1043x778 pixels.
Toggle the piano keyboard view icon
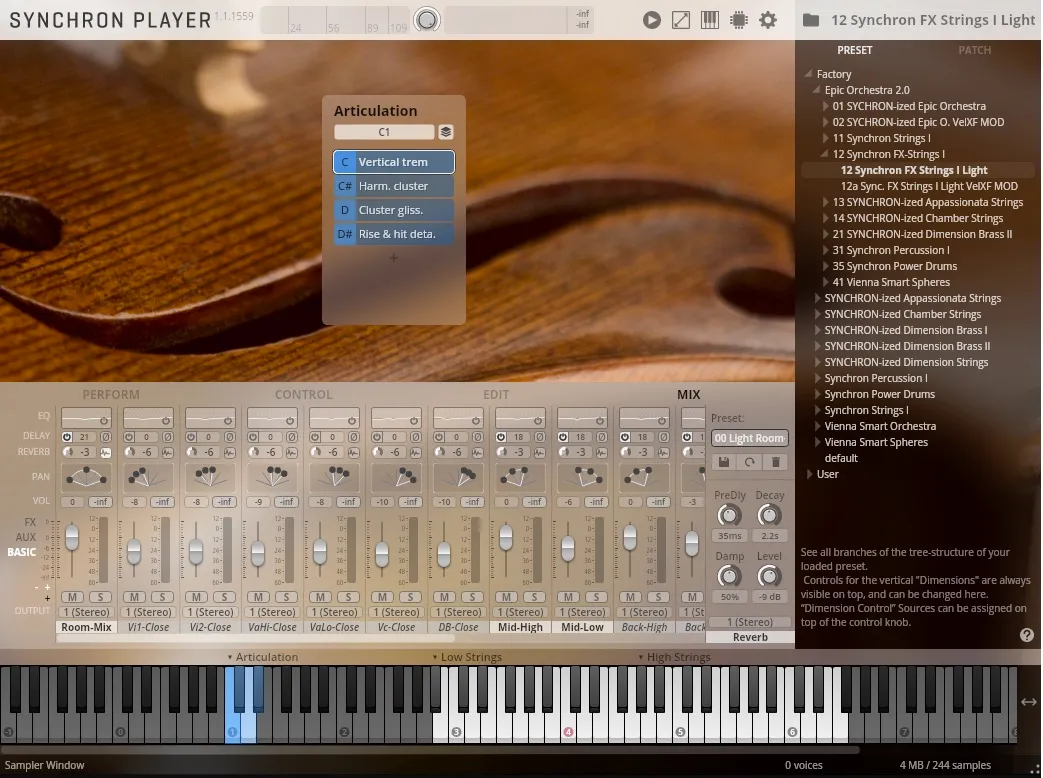tap(709, 20)
